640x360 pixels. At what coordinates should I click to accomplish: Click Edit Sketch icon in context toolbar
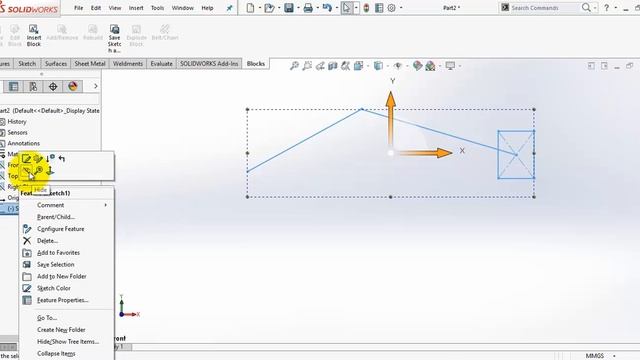coord(27,159)
